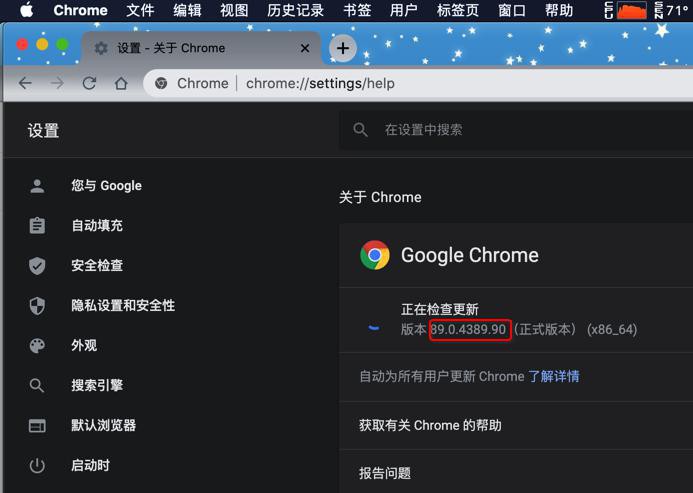Click the 正在检查更新 status text
The width and height of the screenshot is (693, 493).
440,309
